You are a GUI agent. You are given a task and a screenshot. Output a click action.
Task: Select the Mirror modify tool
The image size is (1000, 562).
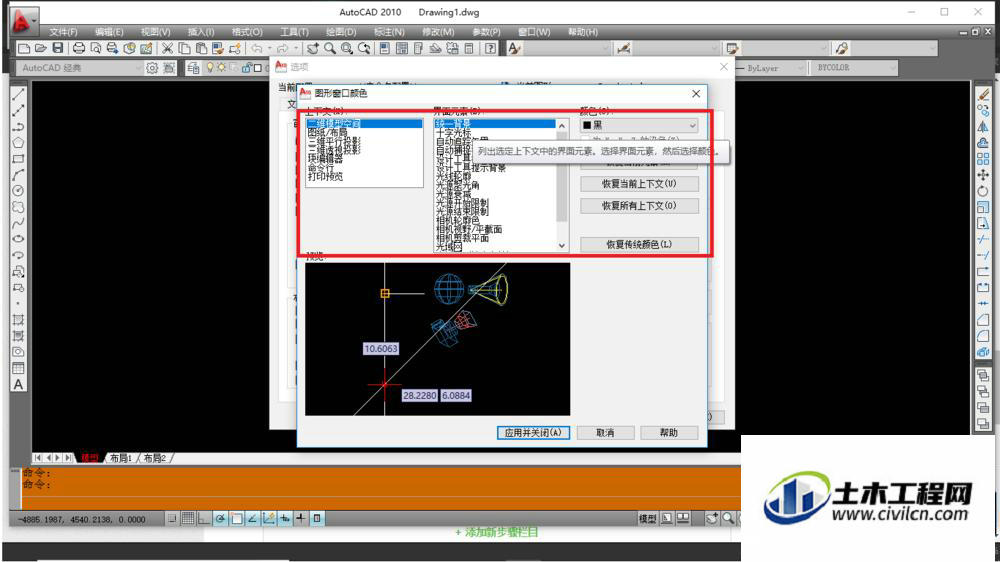pyautogui.click(x=983, y=126)
